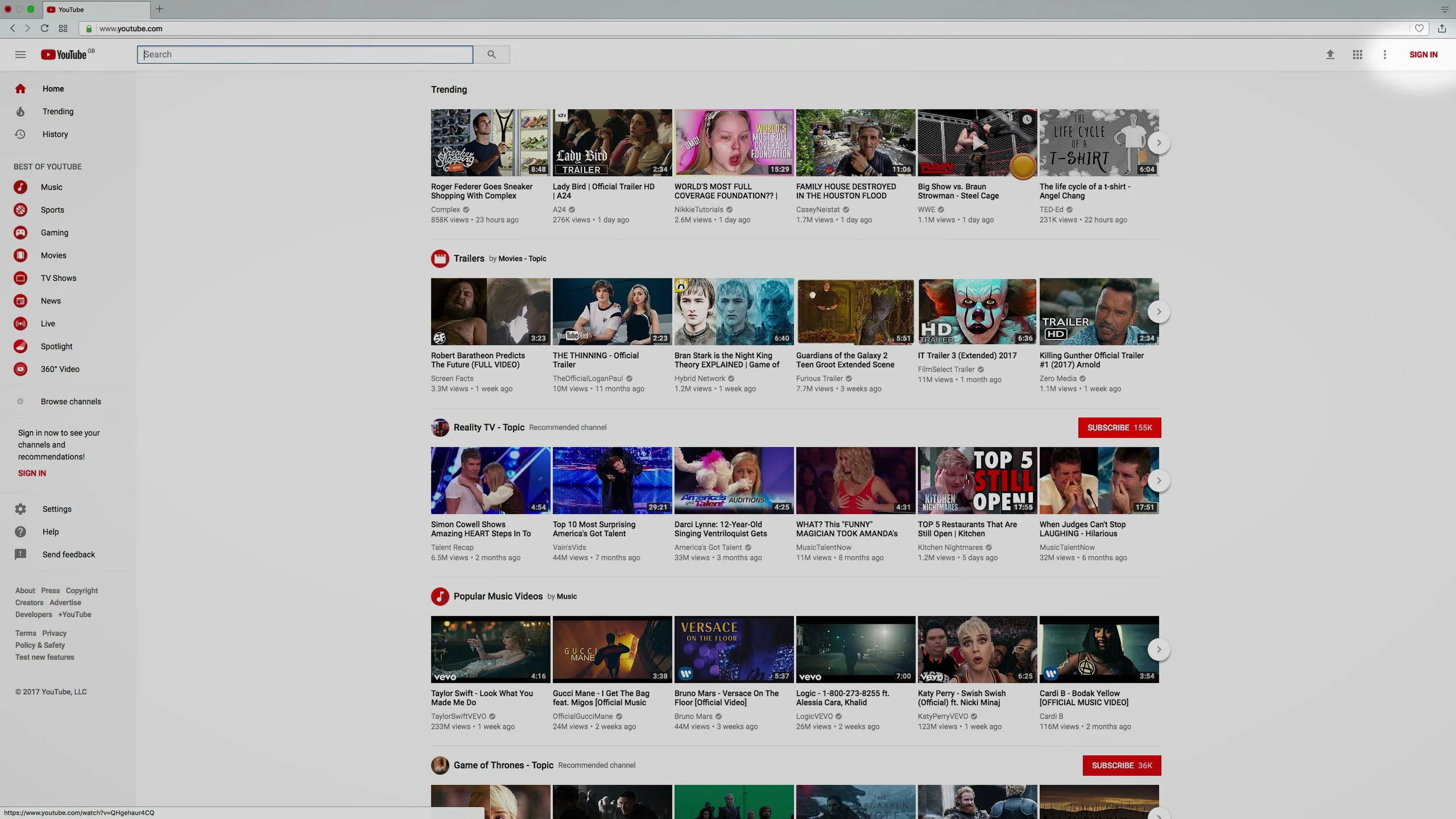Open the Lady Bird trailer thumbnail
The image size is (1456, 819).
click(612, 143)
